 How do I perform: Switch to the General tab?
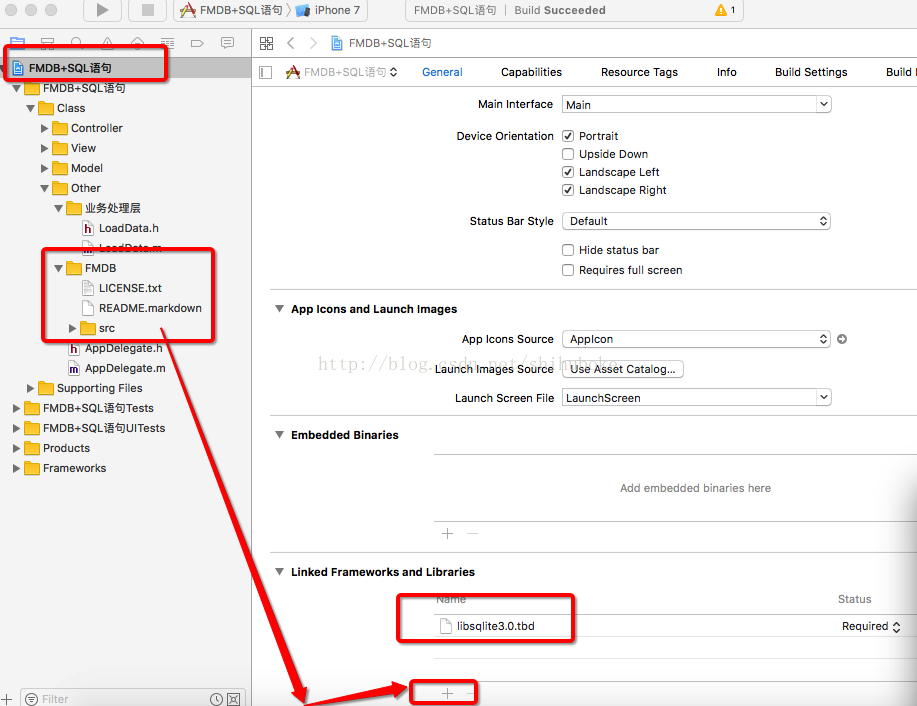pyautogui.click(x=442, y=73)
